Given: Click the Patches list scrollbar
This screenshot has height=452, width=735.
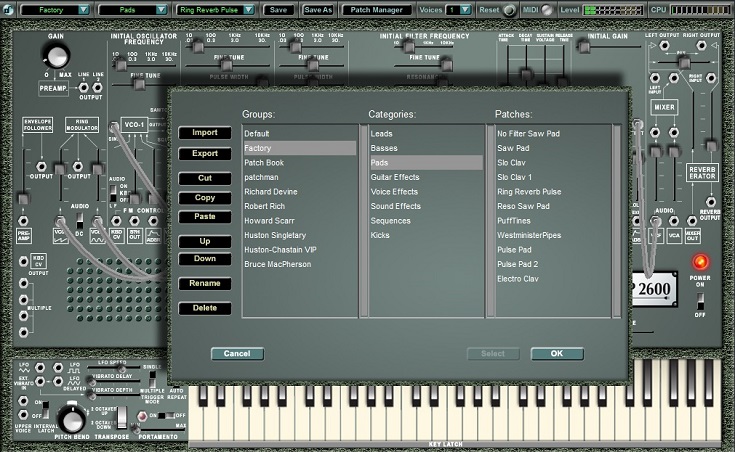Looking at the screenshot, I should point(617,221).
